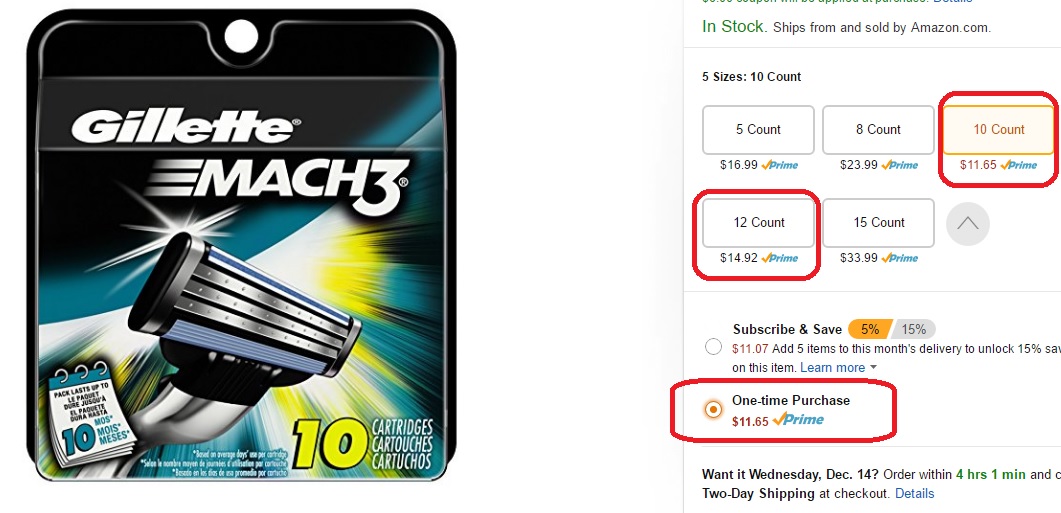This screenshot has height=513, width=1061.
Task: Open Details link next to Two-Day Shipping
Action: click(x=914, y=493)
